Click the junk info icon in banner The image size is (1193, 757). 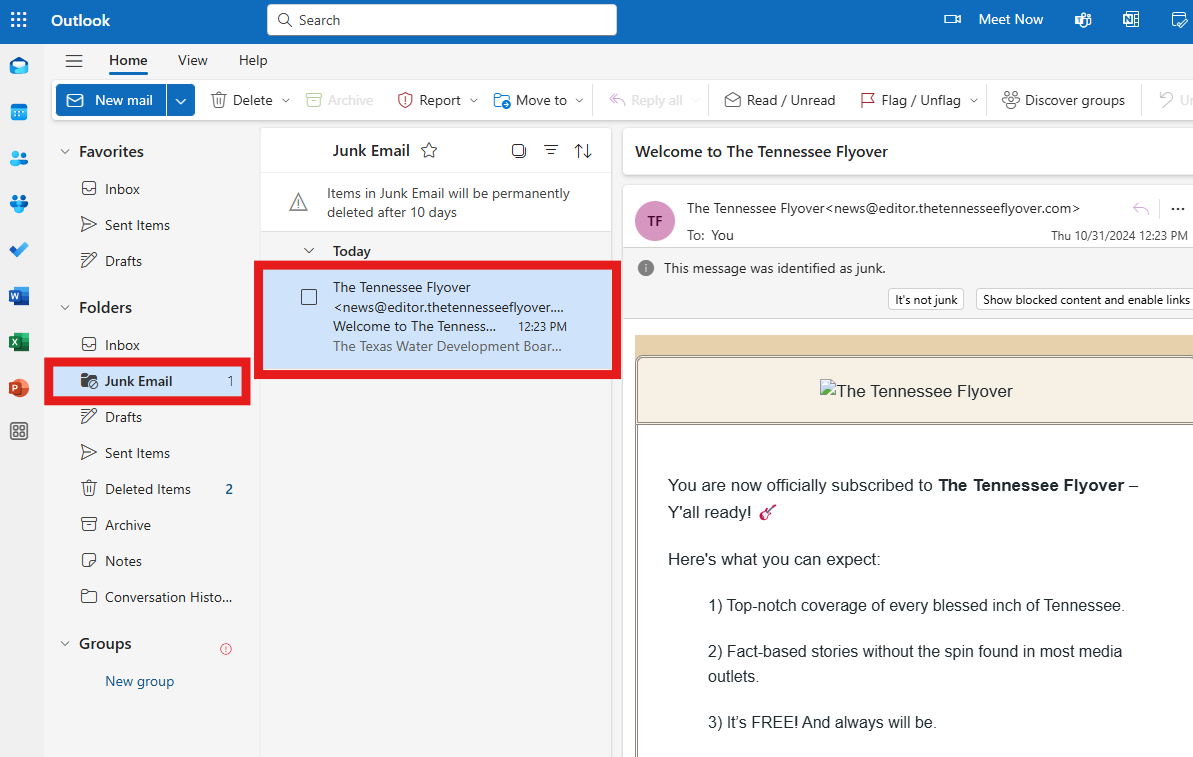tap(646, 268)
